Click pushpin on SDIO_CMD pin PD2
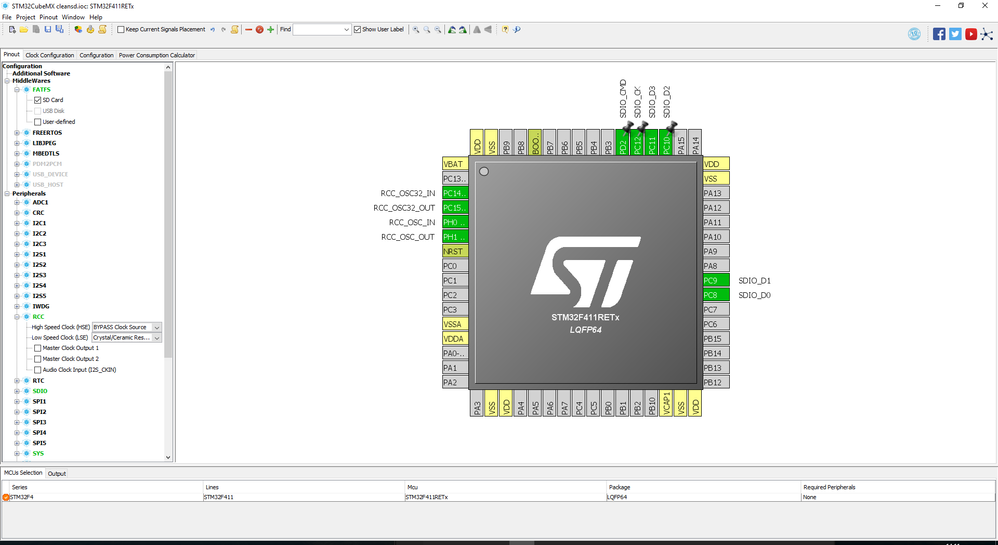This screenshot has width=998, height=545. coord(628,127)
